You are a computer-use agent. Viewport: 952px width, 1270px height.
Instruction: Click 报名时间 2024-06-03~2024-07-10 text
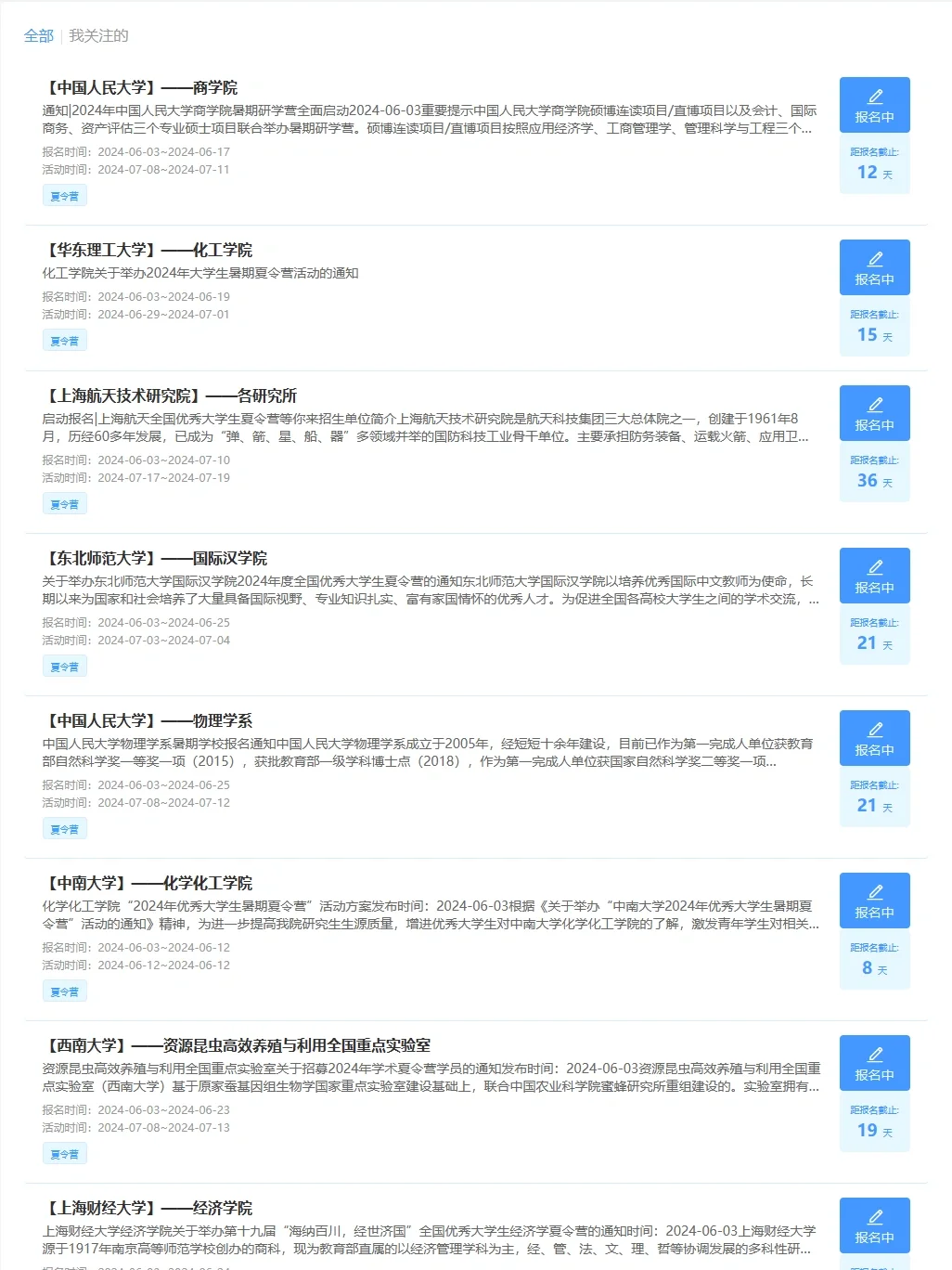135,460
